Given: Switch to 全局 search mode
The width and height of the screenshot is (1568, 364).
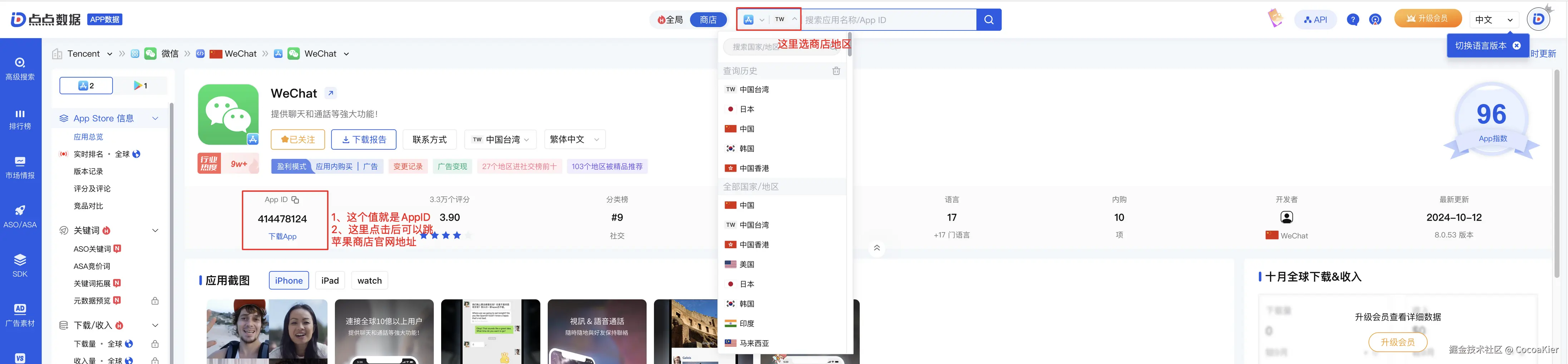Looking at the screenshot, I should click(670, 19).
